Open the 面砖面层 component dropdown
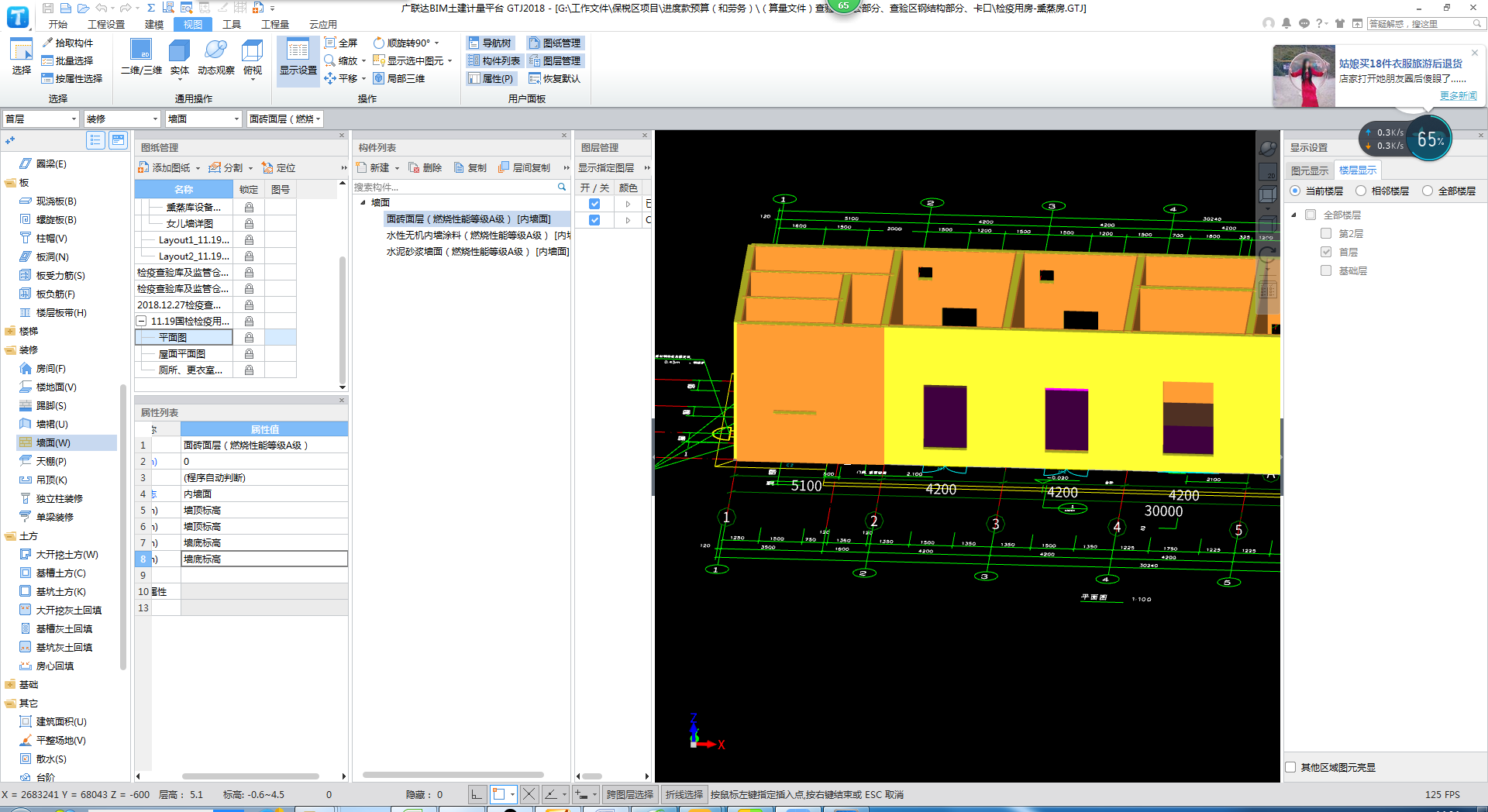 [284, 119]
